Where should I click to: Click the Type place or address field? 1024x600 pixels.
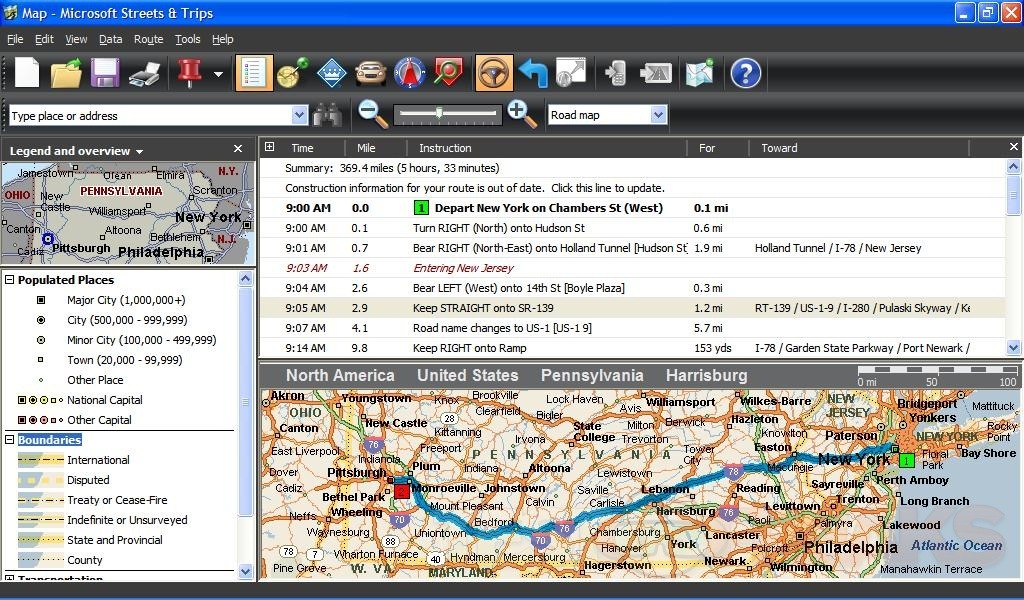[150, 114]
